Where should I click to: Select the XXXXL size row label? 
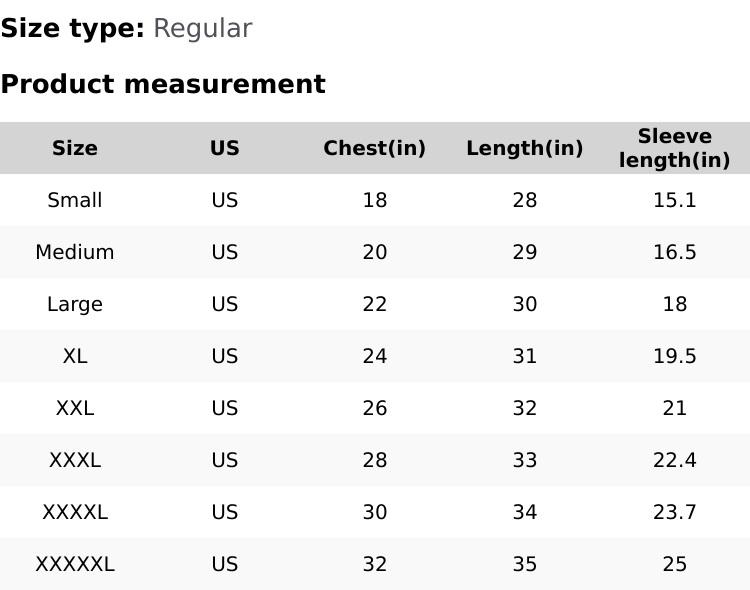(75, 512)
